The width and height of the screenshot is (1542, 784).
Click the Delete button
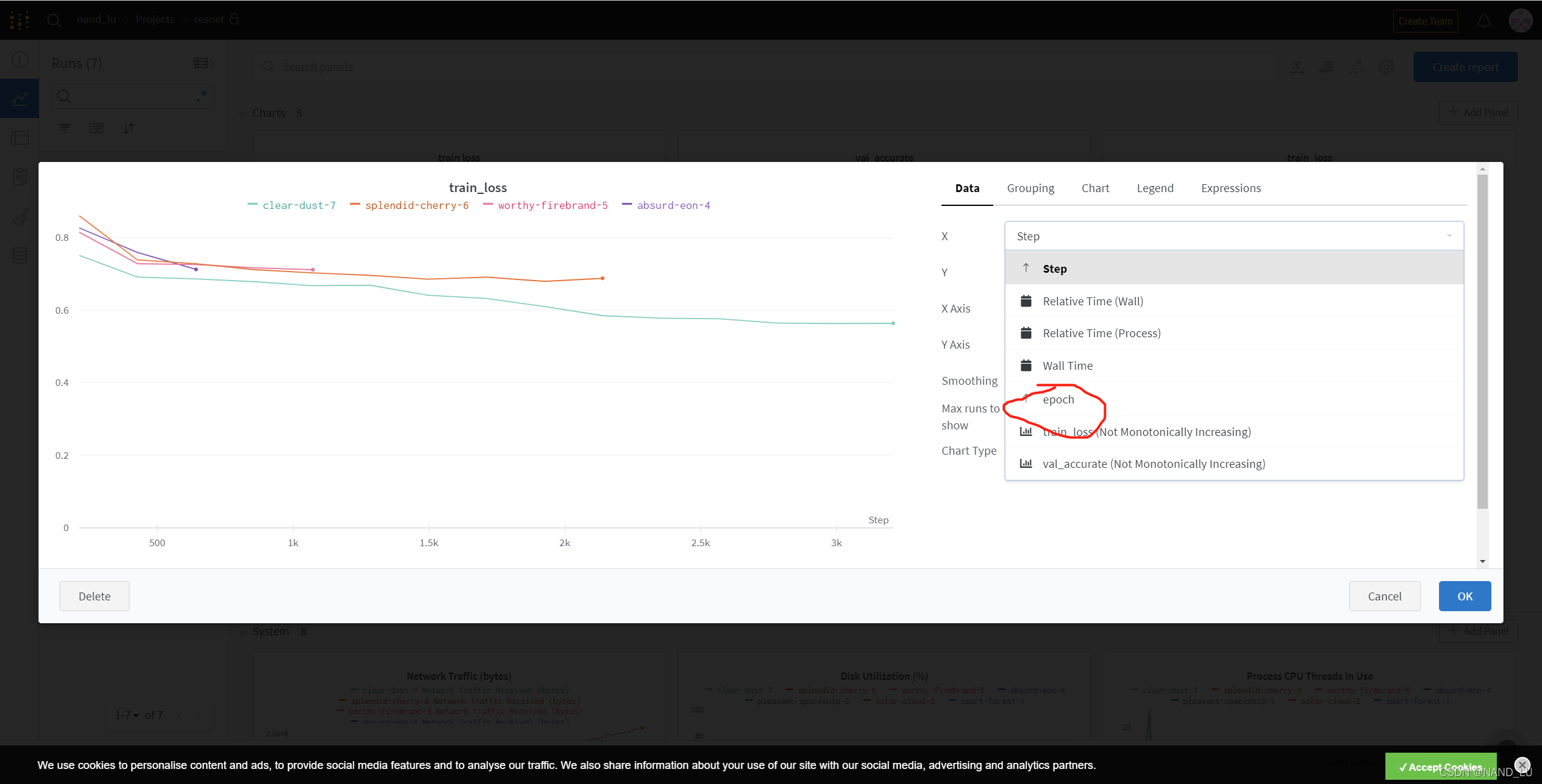(95, 596)
